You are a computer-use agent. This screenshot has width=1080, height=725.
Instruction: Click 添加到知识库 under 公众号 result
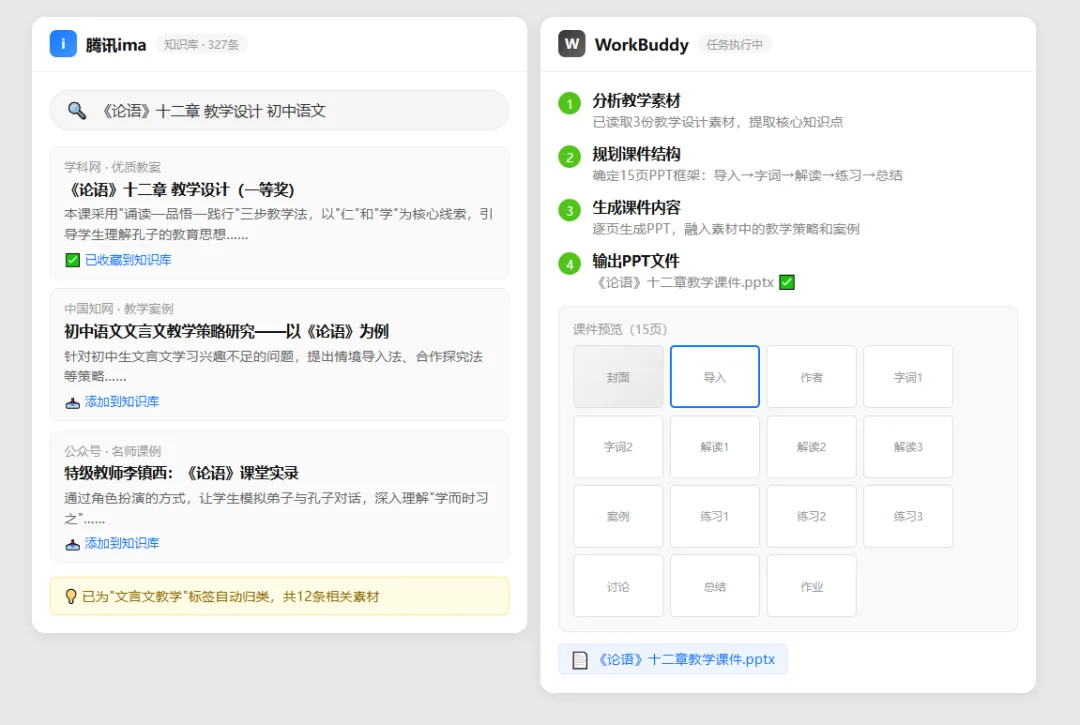click(x=122, y=544)
